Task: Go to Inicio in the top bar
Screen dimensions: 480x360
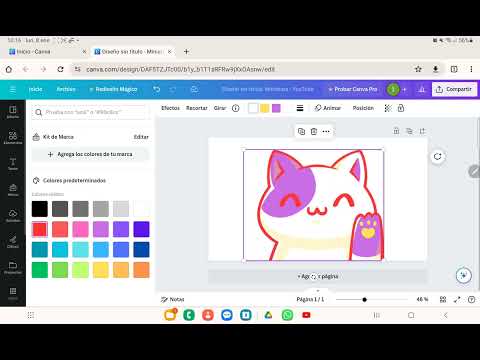Action: click(x=35, y=89)
